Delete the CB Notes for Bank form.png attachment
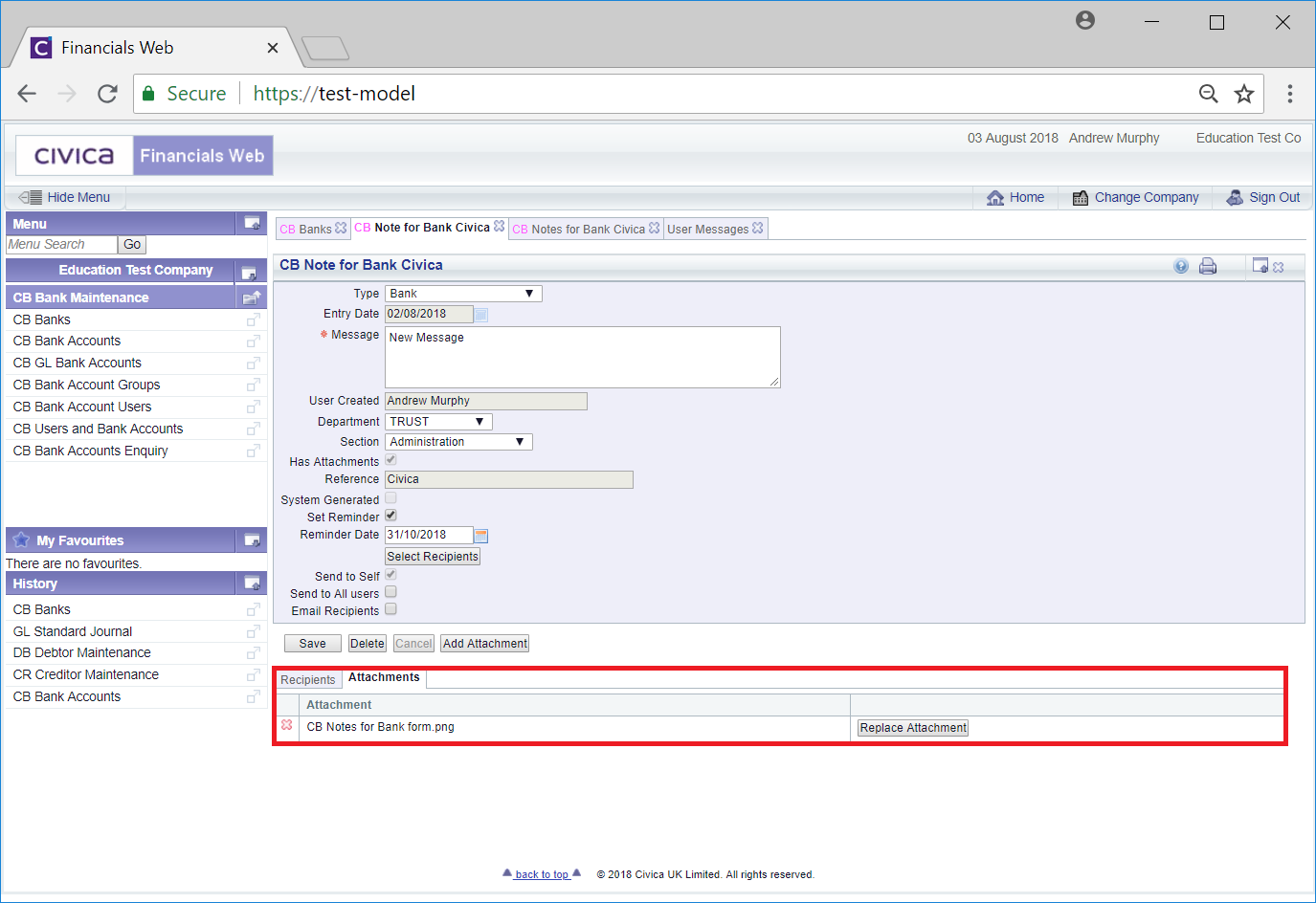Image resolution: width=1316 pixels, height=903 pixels. 286,726
